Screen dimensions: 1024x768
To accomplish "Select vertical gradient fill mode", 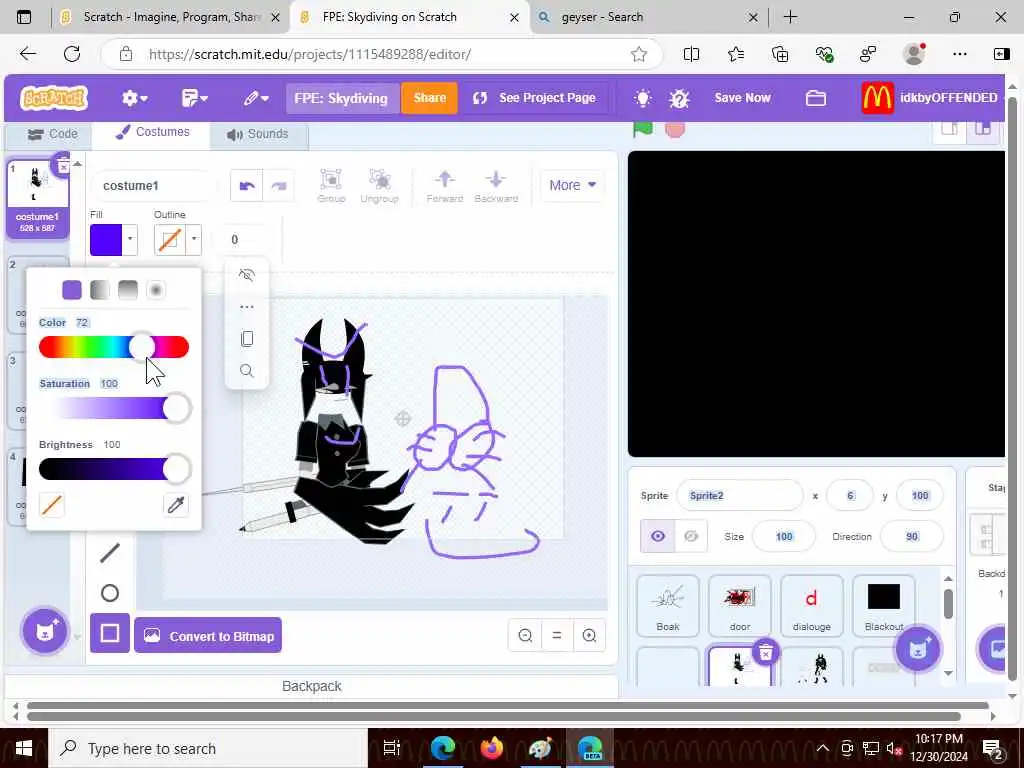I will click(x=128, y=290).
